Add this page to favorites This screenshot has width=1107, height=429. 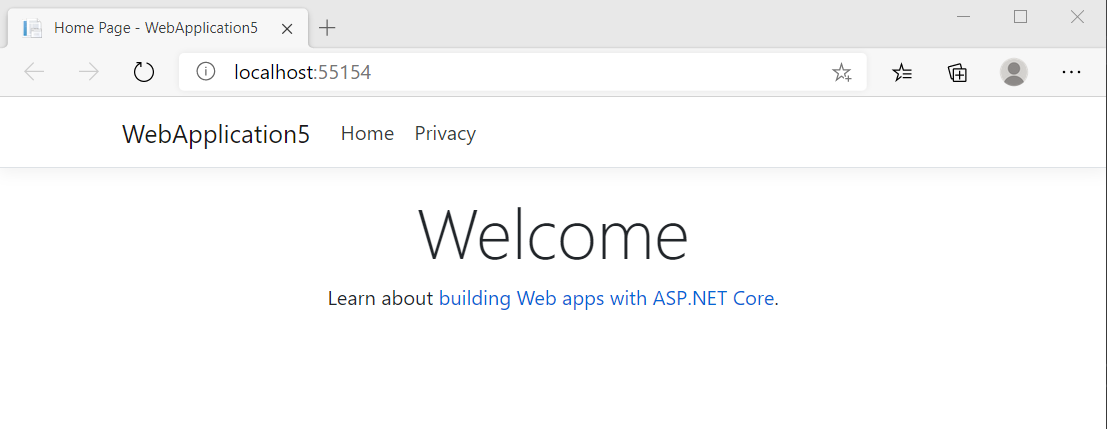tap(842, 72)
